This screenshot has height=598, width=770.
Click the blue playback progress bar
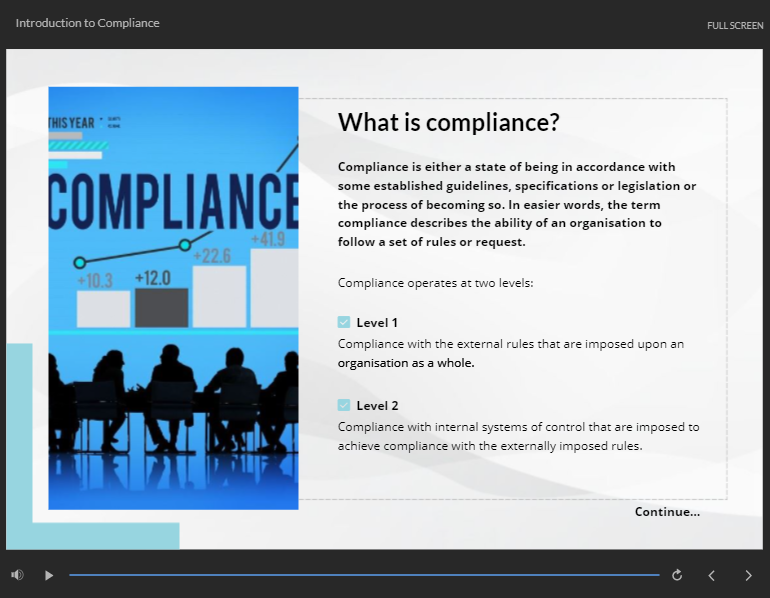tap(364, 575)
